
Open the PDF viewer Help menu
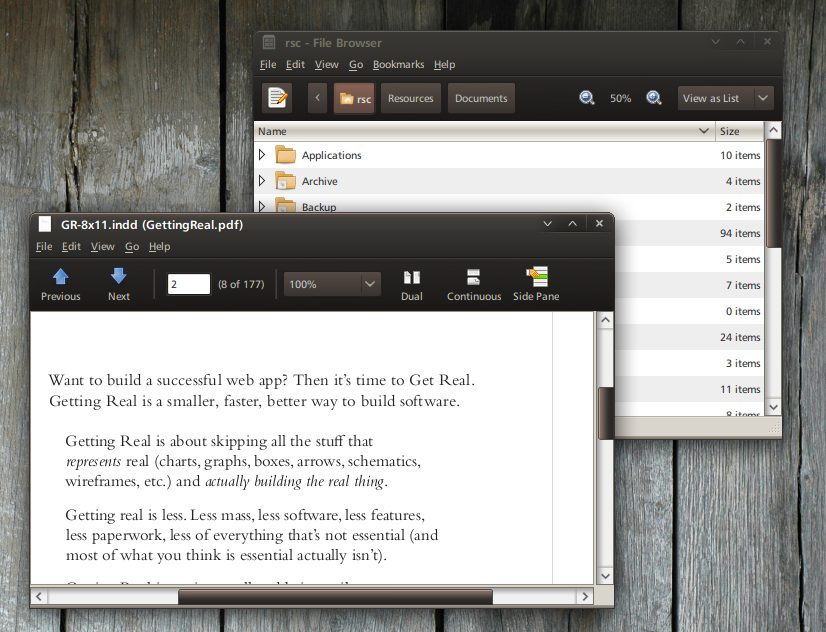(x=159, y=246)
